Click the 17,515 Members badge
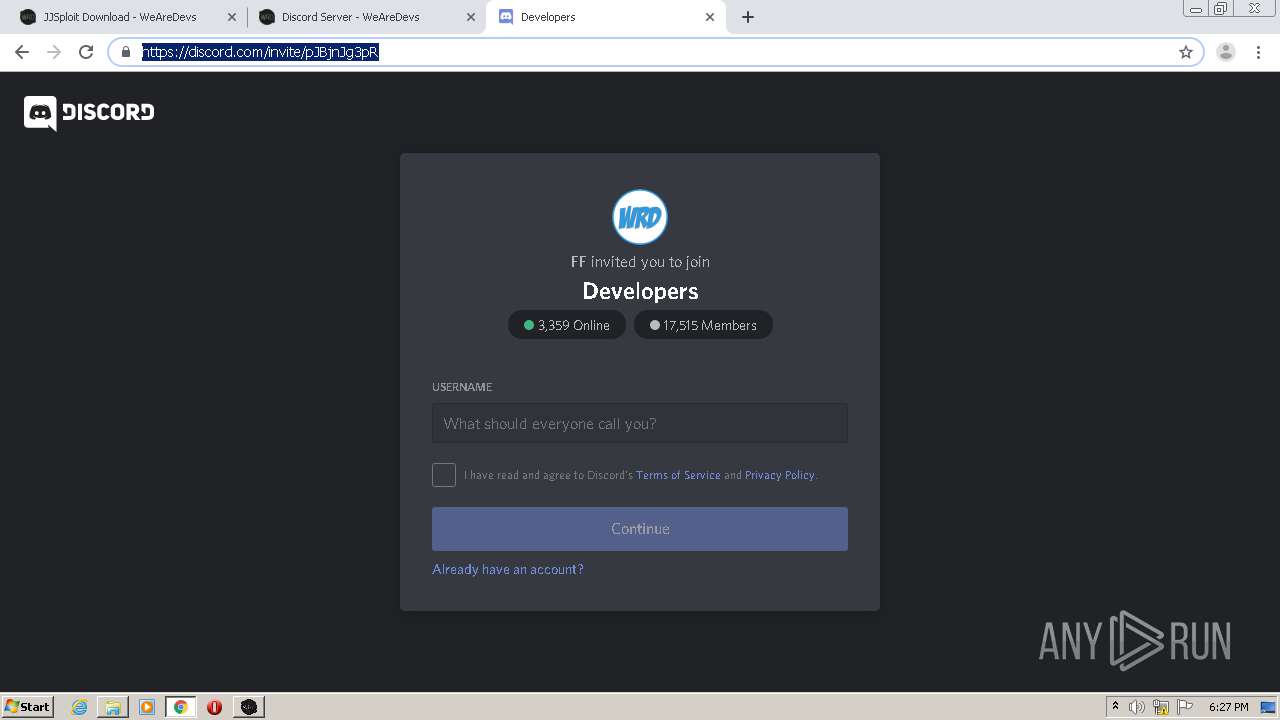This screenshot has height=720, width=1280. [703, 325]
